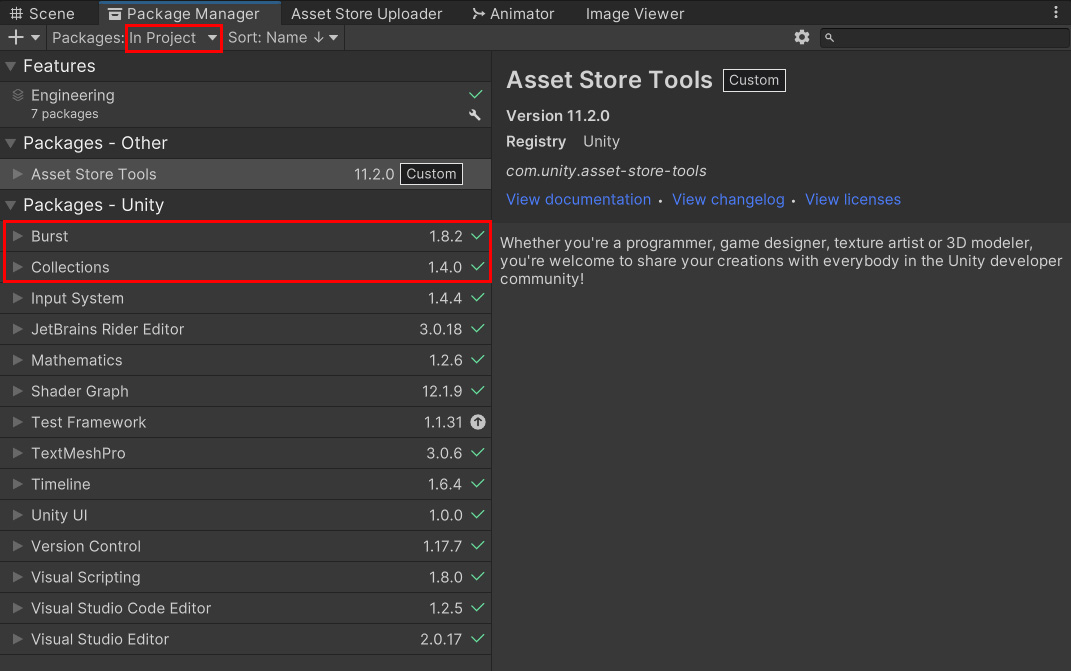
Task: Select the Visual Scripting package
Action: click(245, 577)
